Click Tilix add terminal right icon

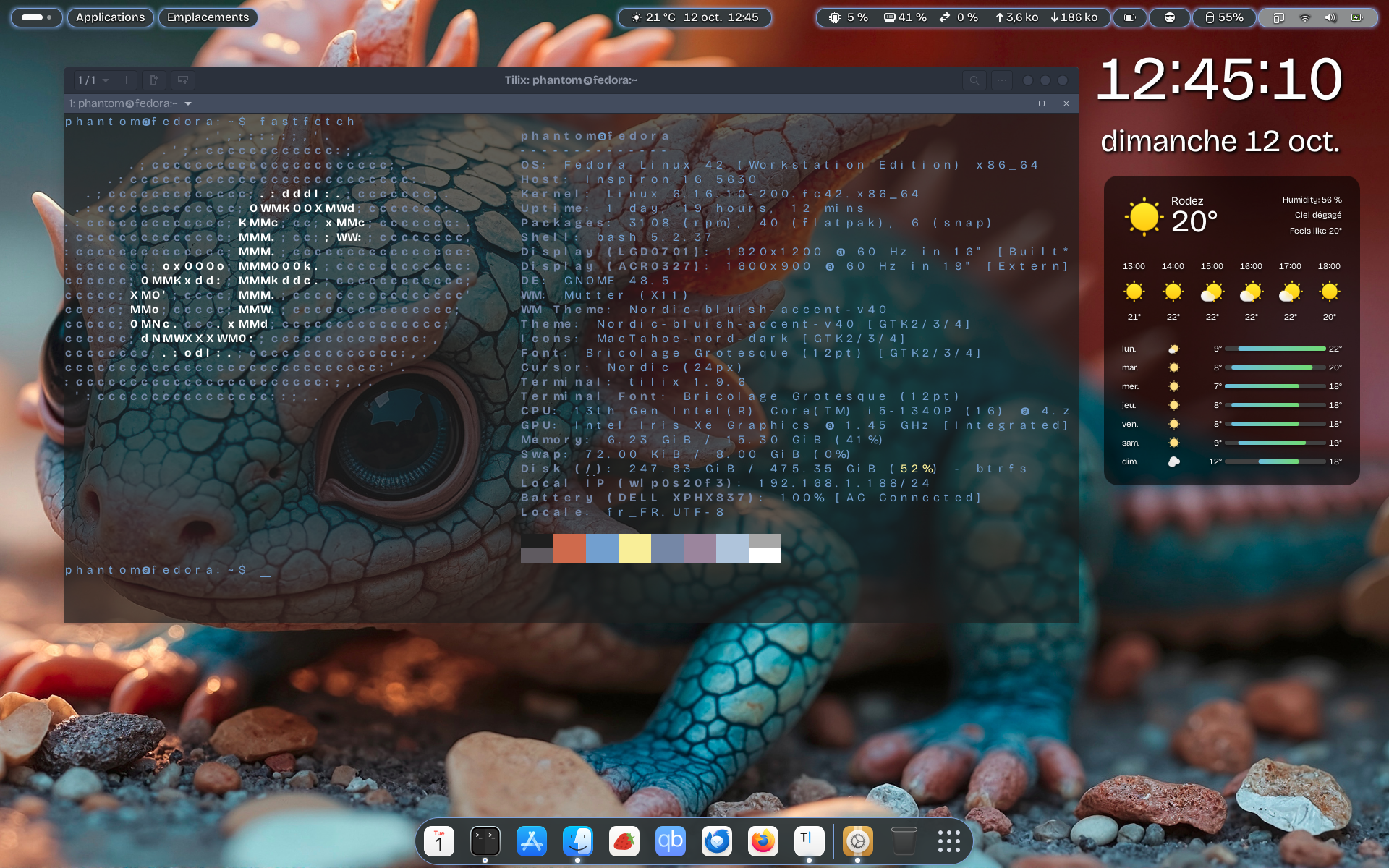point(154,80)
